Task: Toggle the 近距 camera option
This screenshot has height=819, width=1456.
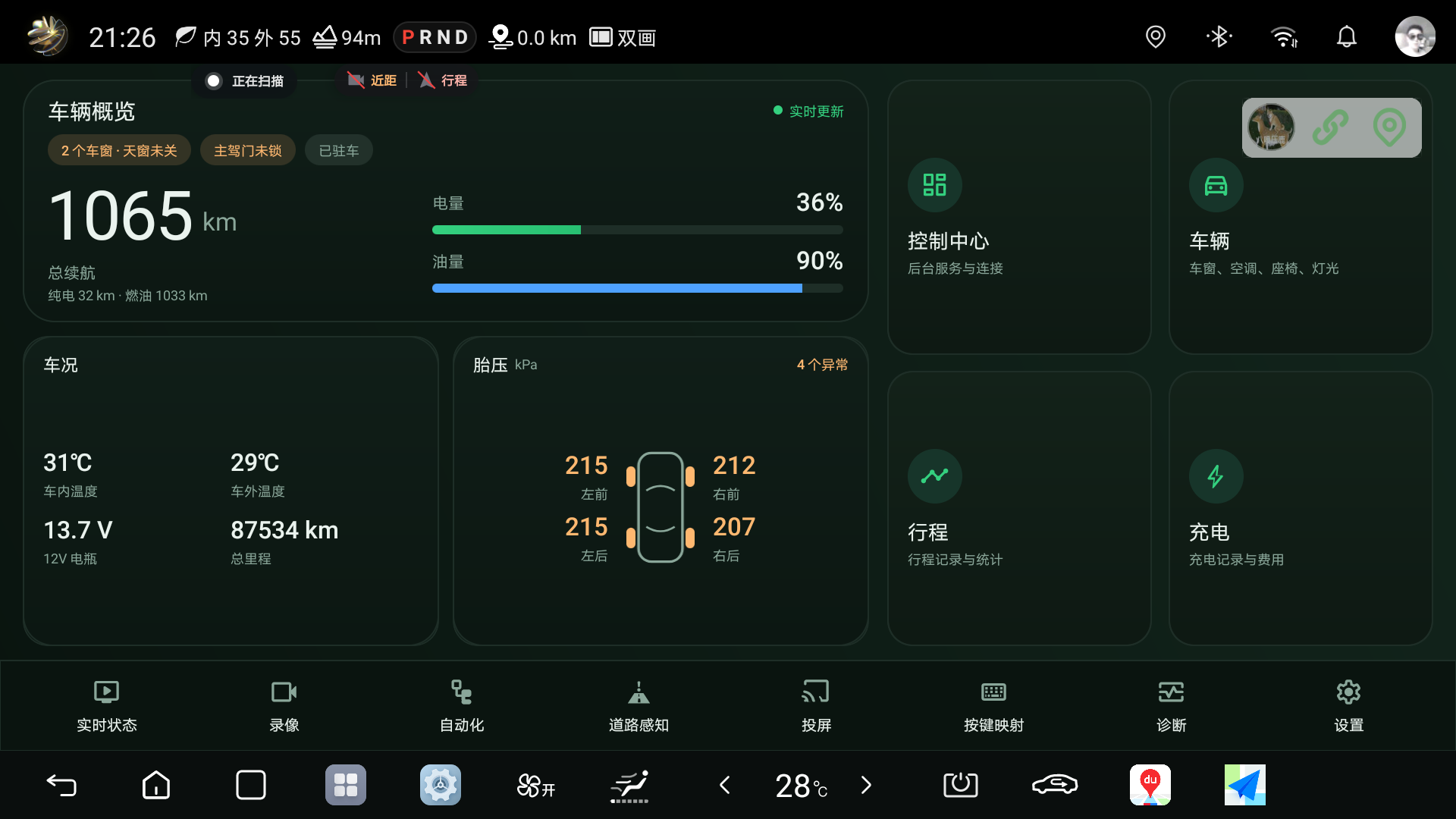Action: coord(372,80)
